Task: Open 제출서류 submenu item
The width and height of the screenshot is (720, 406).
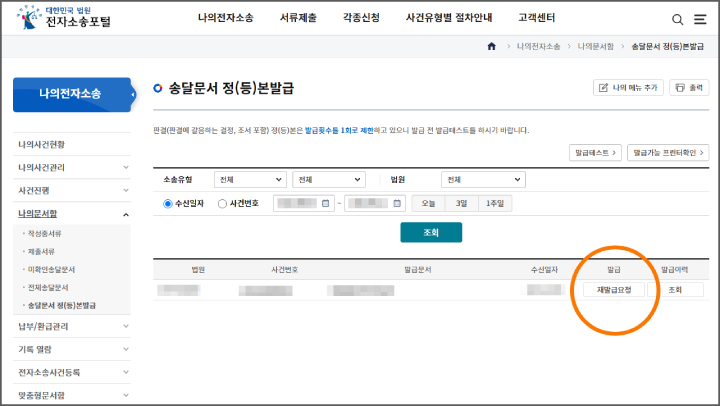Action: click(41, 251)
